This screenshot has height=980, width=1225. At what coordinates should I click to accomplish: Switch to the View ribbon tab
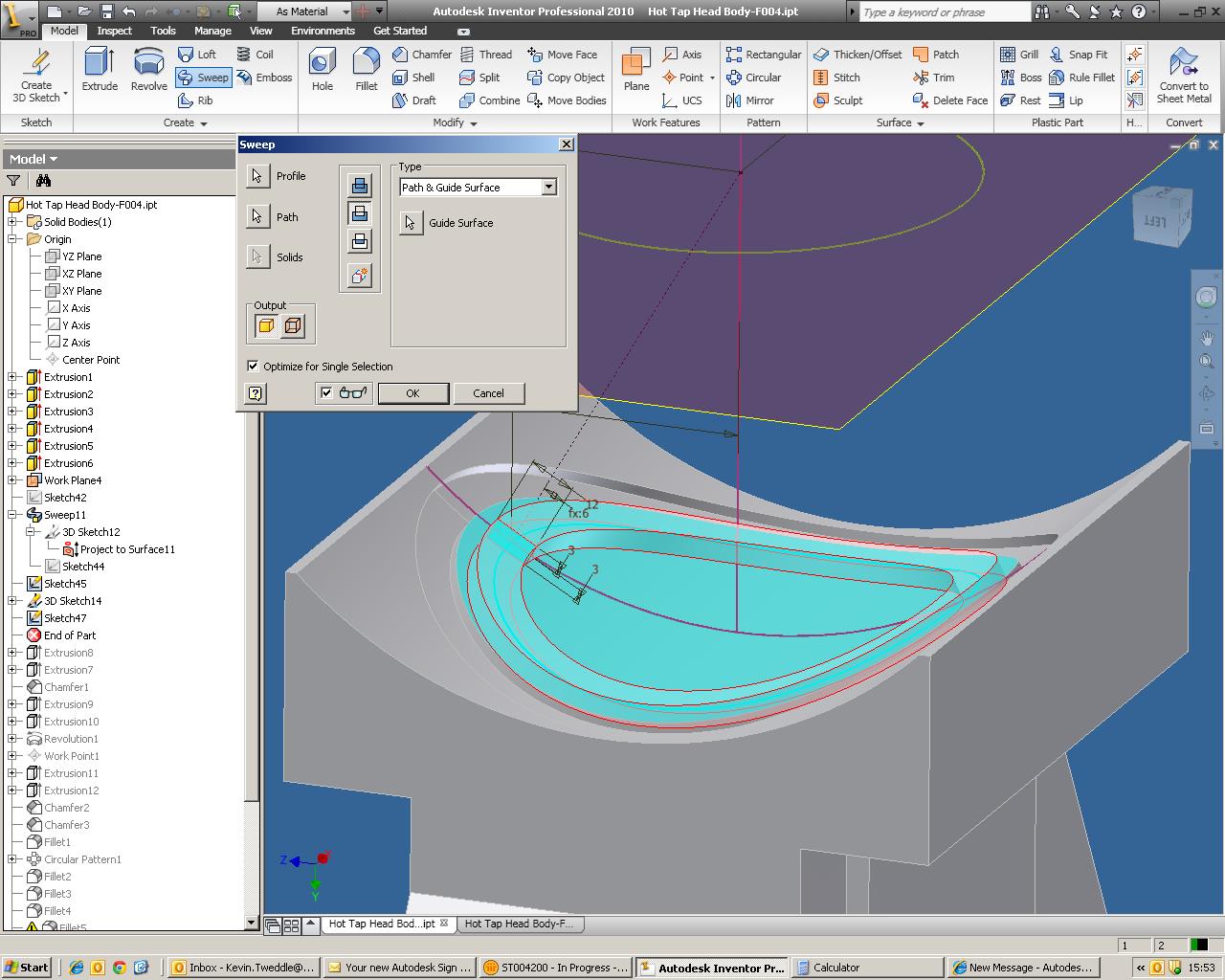point(261,31)
